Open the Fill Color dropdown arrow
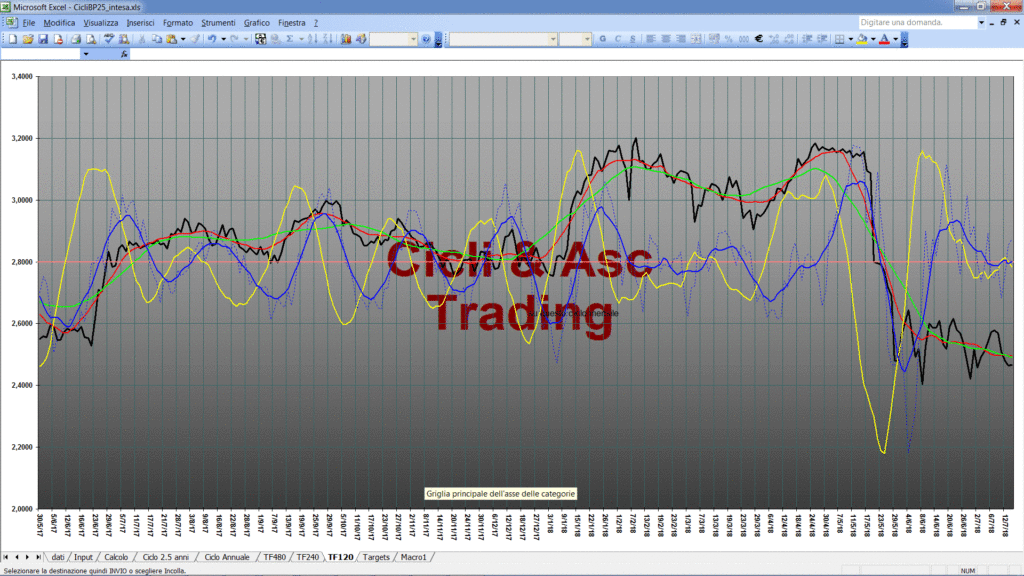Screen dimensions: 1024x576 point(873,39)
